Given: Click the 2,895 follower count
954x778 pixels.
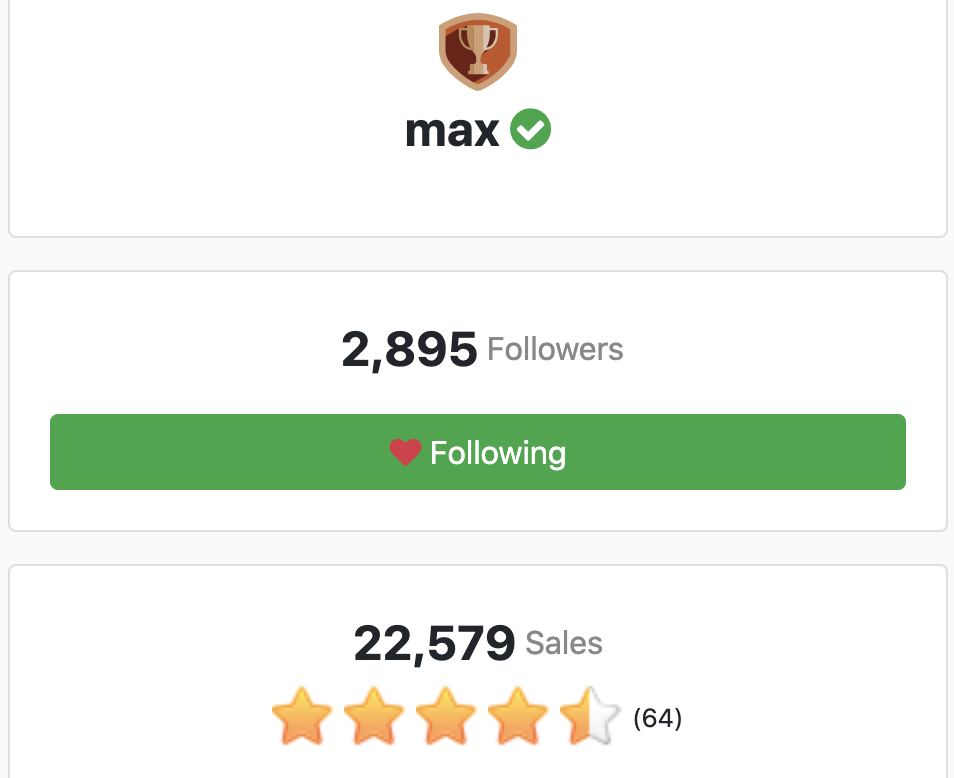Looking at the screenshot, I should pyautogui.click(x=409, y=350).
